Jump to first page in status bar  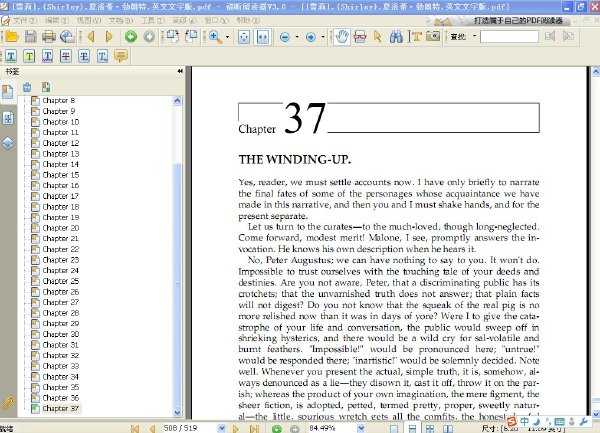[x=135, y=429]
